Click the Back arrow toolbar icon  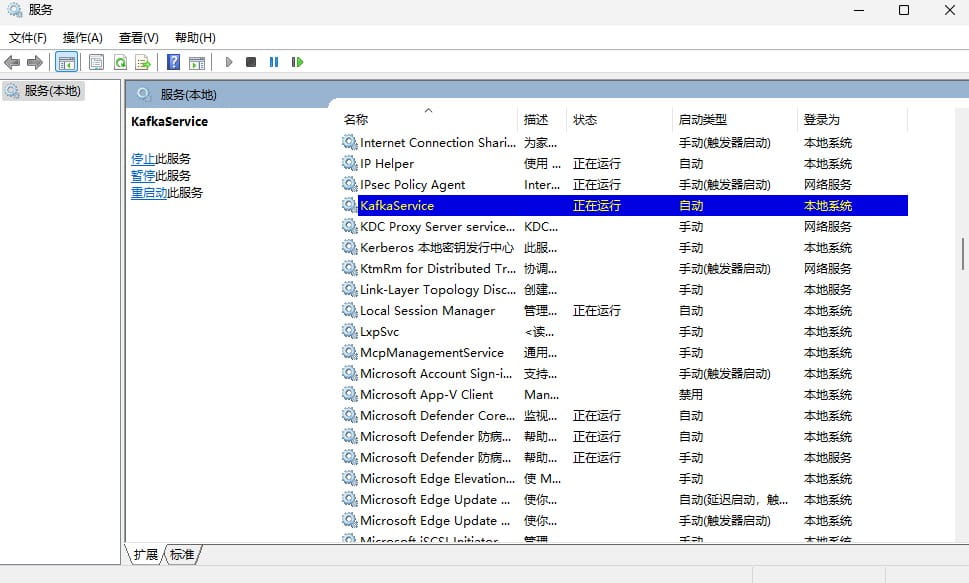pos(12,62)
